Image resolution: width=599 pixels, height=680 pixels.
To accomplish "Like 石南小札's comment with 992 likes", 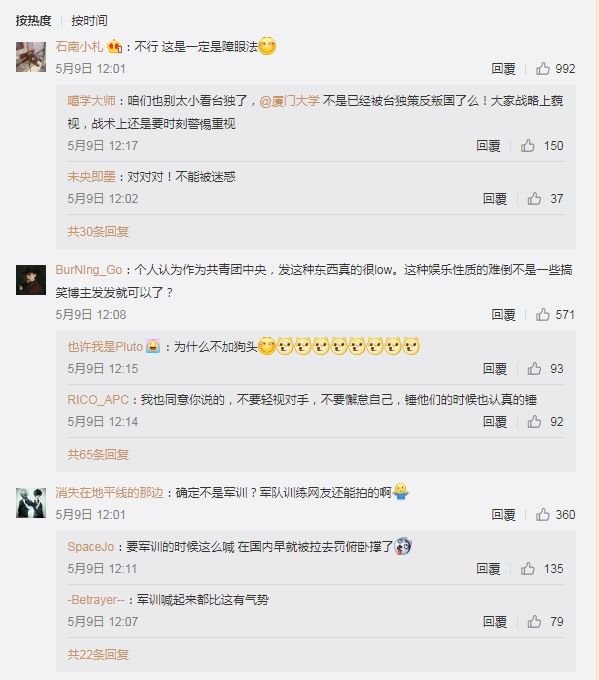I will [543, 69].
